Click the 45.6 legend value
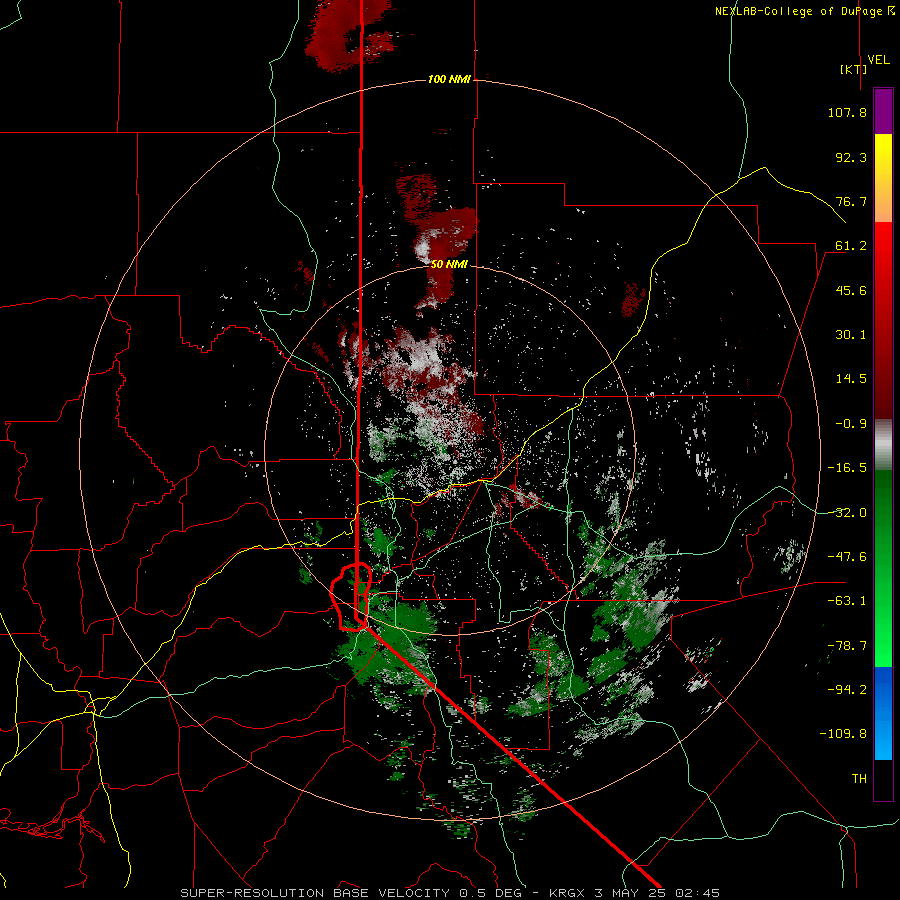Screen dimensions: 900x900 [851, 290]
